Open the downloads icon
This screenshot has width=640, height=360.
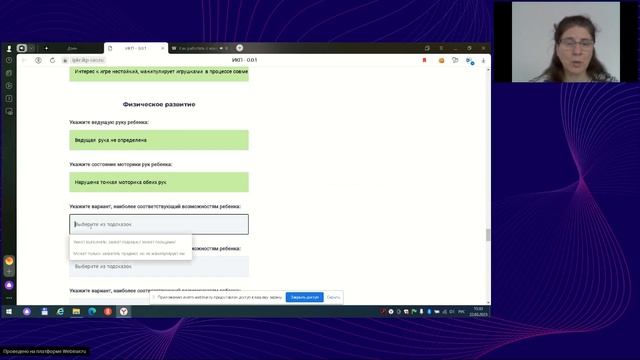tap(483, 60)
